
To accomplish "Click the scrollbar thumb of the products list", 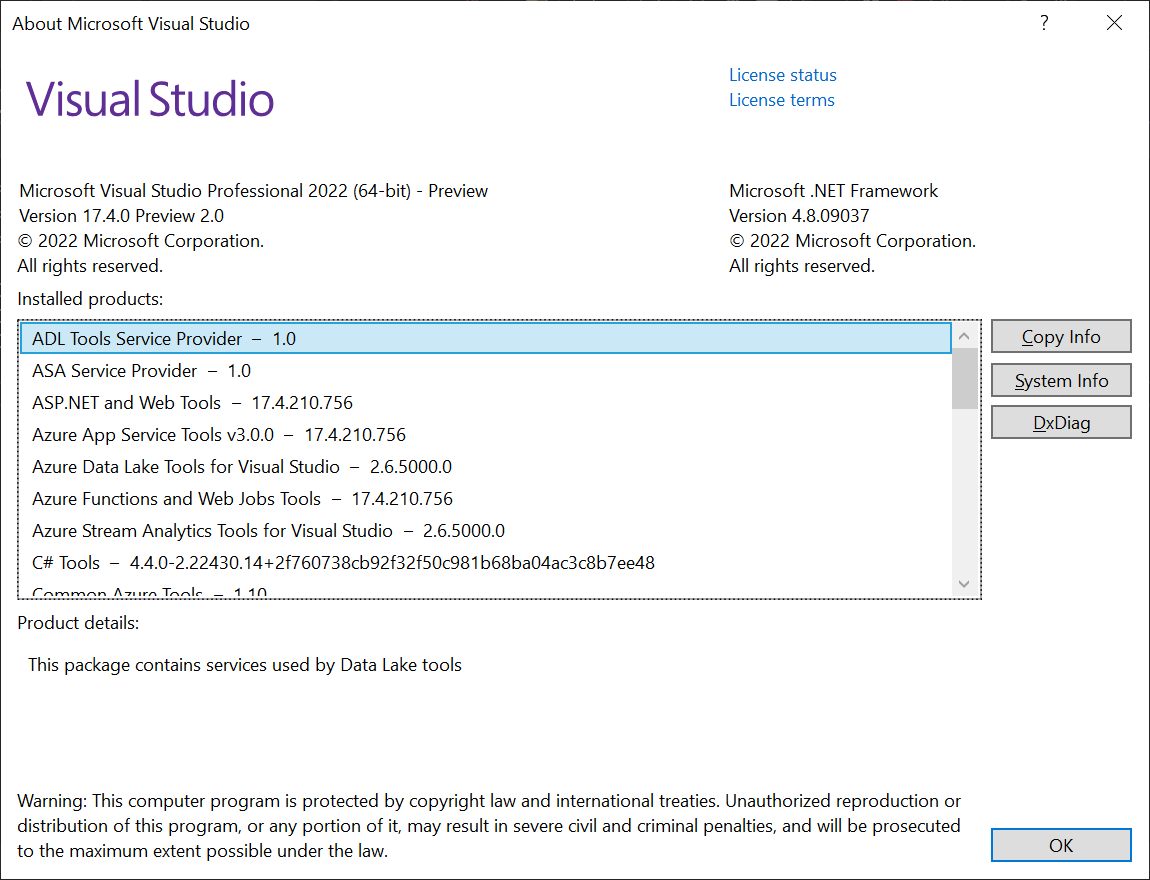I will [963, 380].
